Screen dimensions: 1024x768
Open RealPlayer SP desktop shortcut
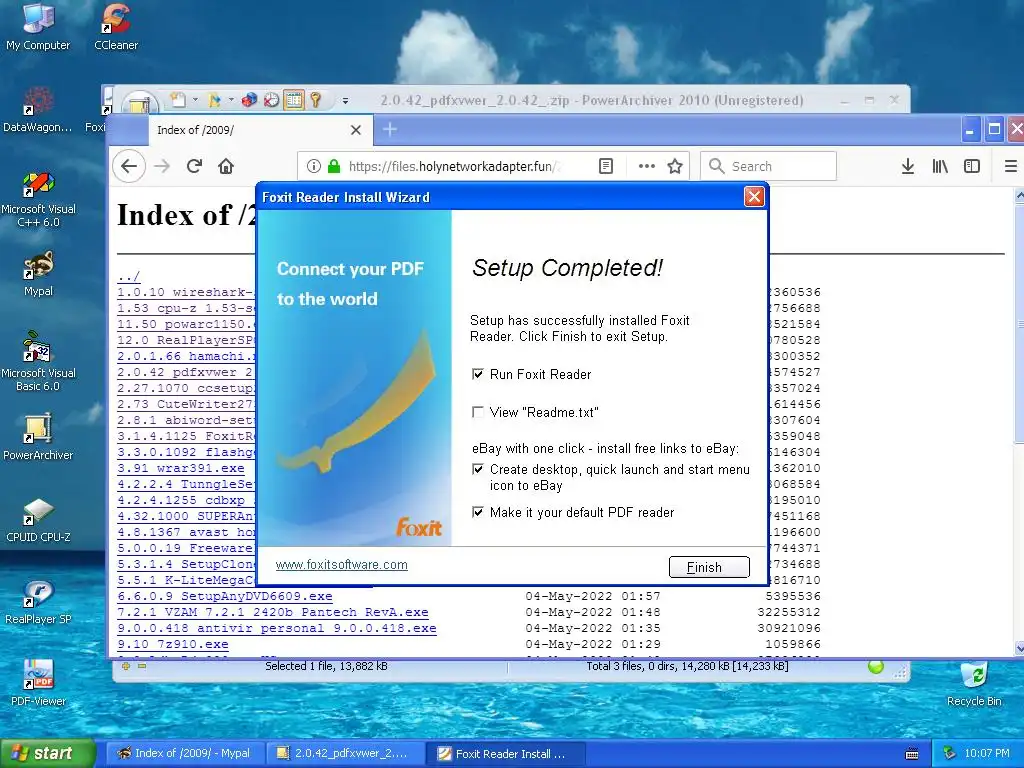pyautogui.click(x=38, y=601)
